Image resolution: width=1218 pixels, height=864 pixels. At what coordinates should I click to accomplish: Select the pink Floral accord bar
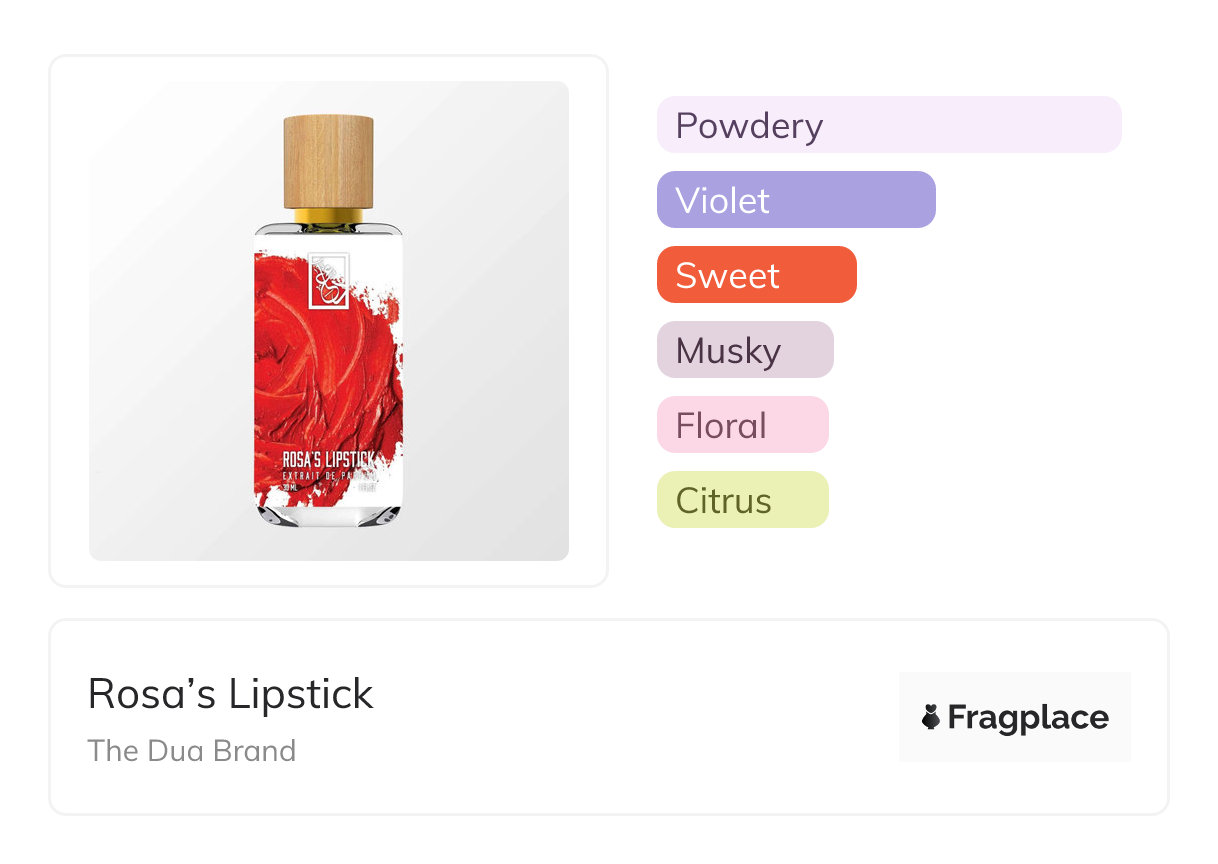pos(742,425)
